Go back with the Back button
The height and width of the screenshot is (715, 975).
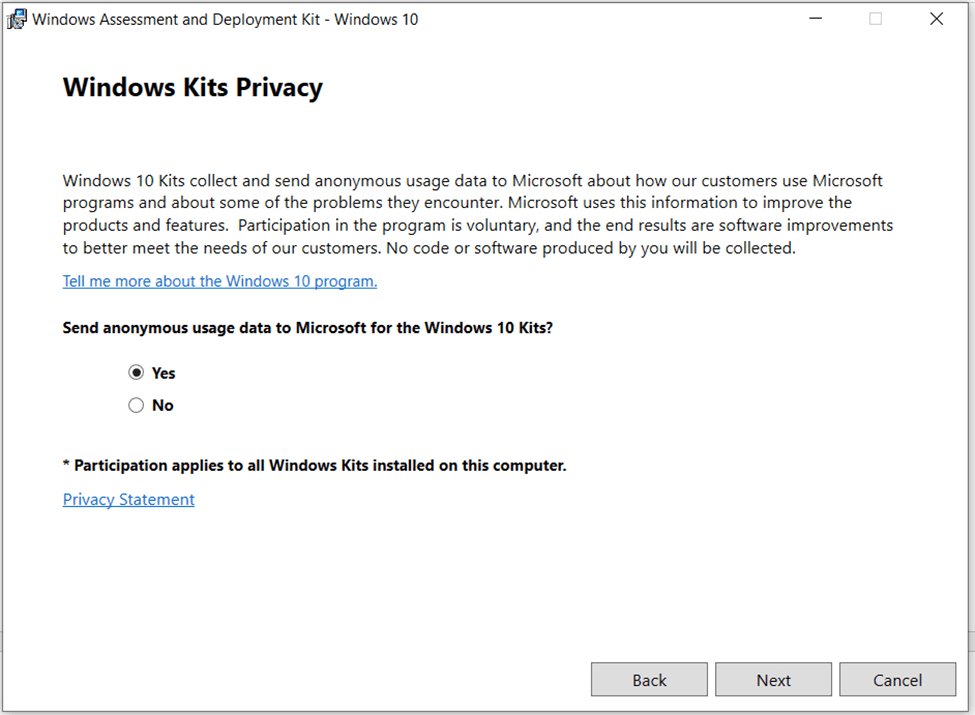[649, 680]
